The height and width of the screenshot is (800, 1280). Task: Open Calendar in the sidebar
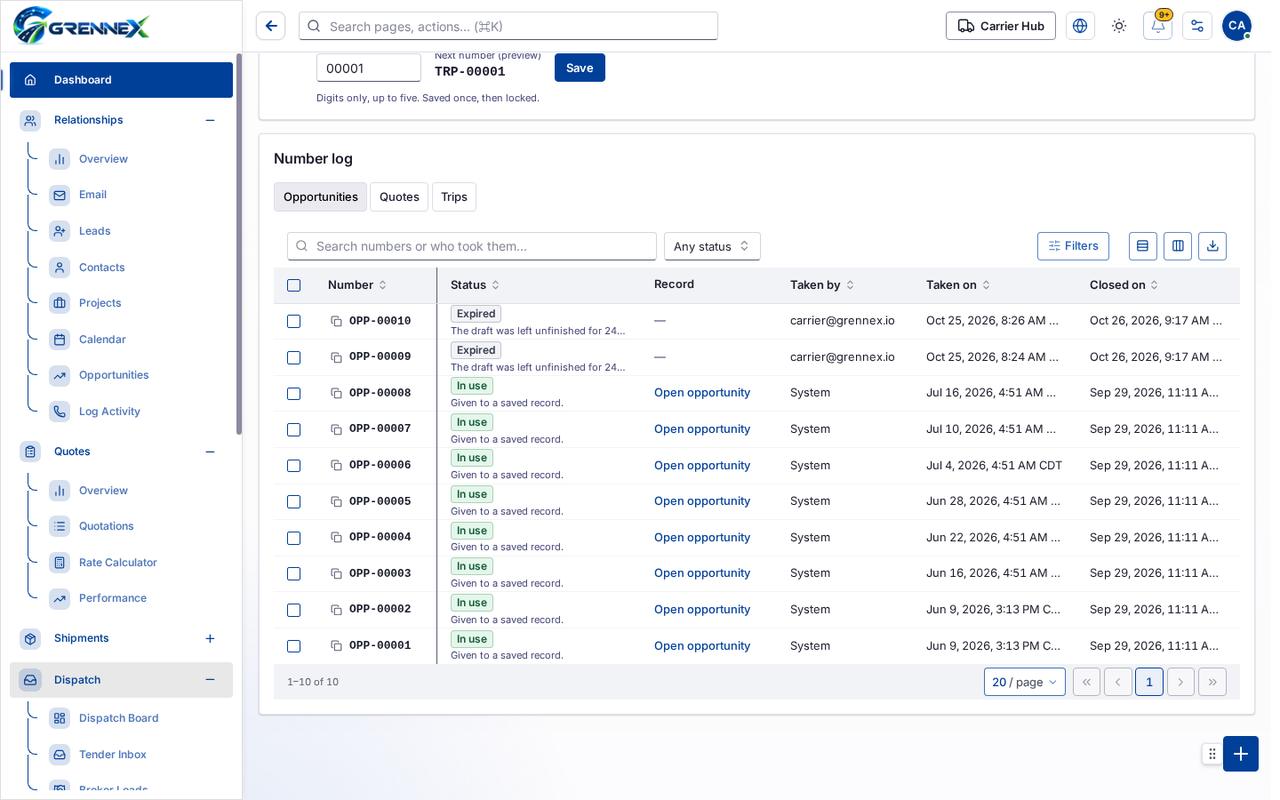coord(102,339)
